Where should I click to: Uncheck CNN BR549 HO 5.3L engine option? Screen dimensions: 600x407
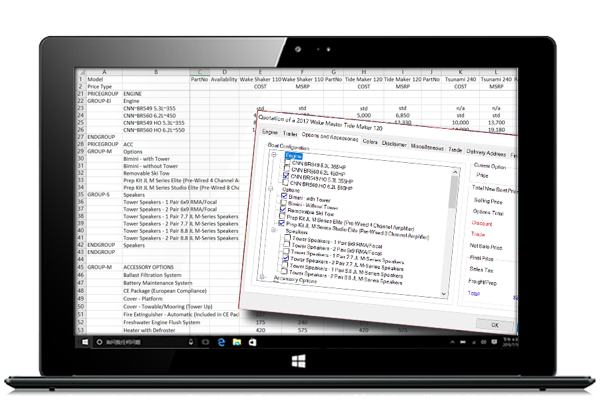(286, 176)
